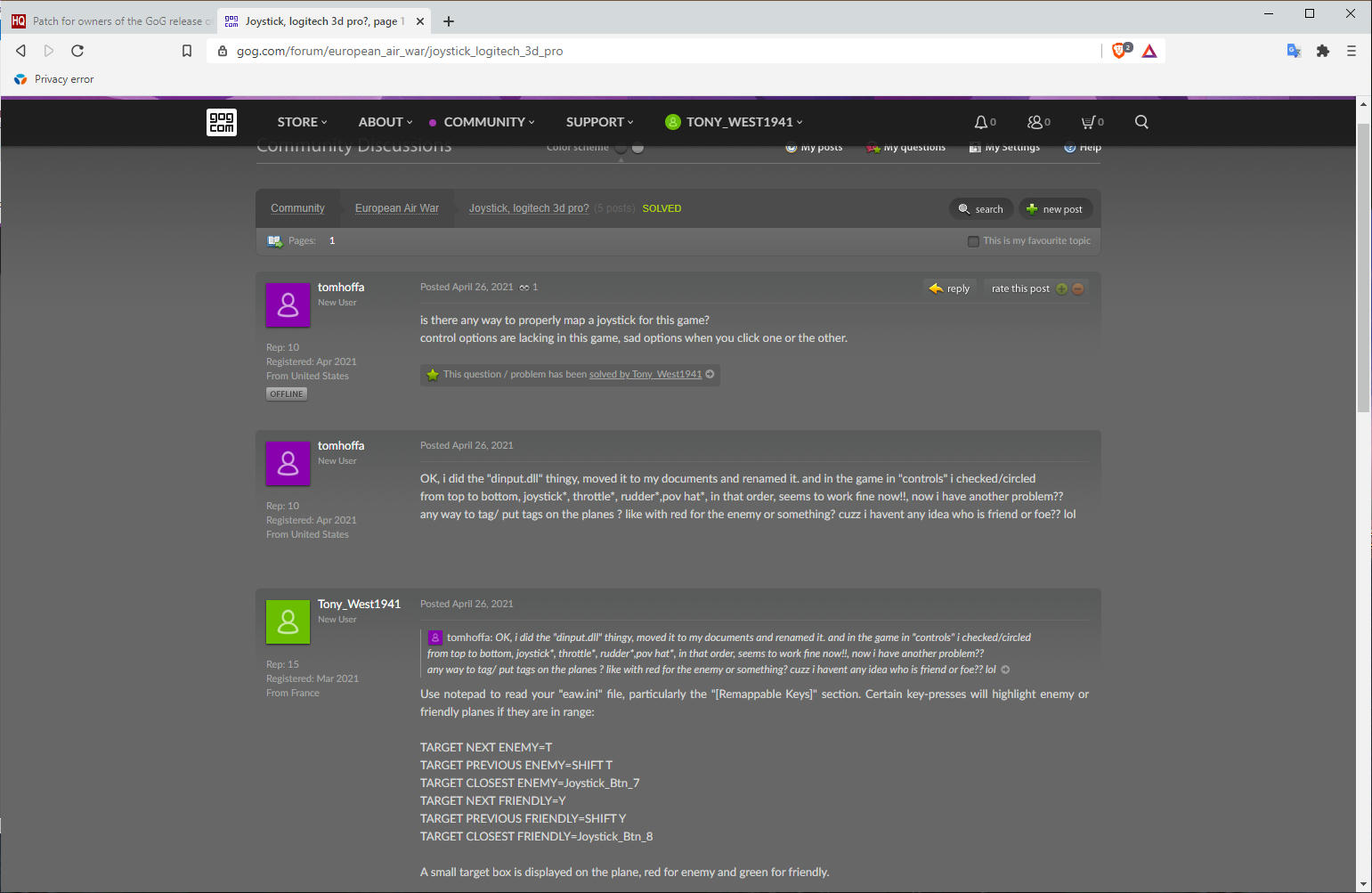Open the European Air War breadcrumb link

(x=397, y=208)
